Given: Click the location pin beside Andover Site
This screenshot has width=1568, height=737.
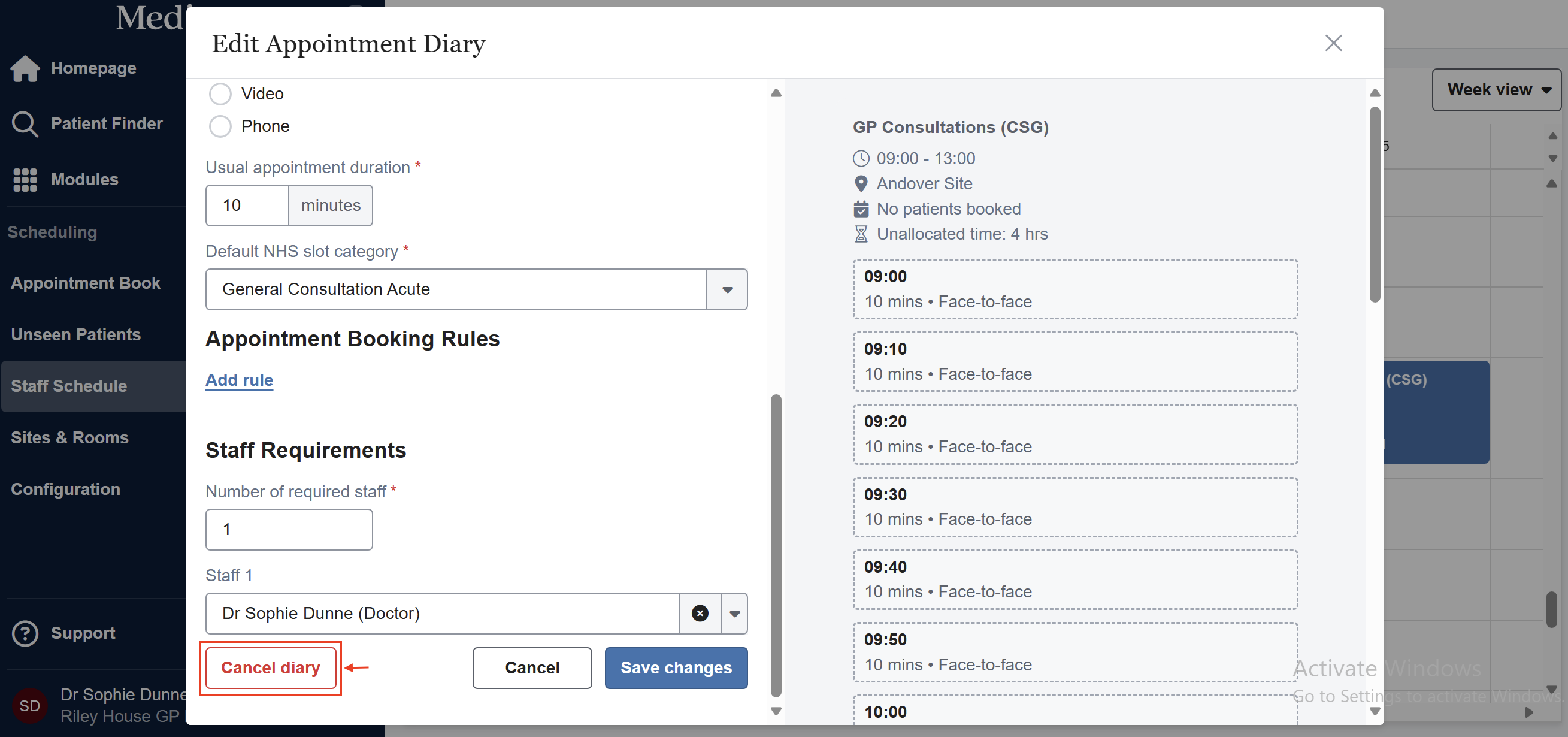Looking at the screenshot, I should click(x=861, y=183).
